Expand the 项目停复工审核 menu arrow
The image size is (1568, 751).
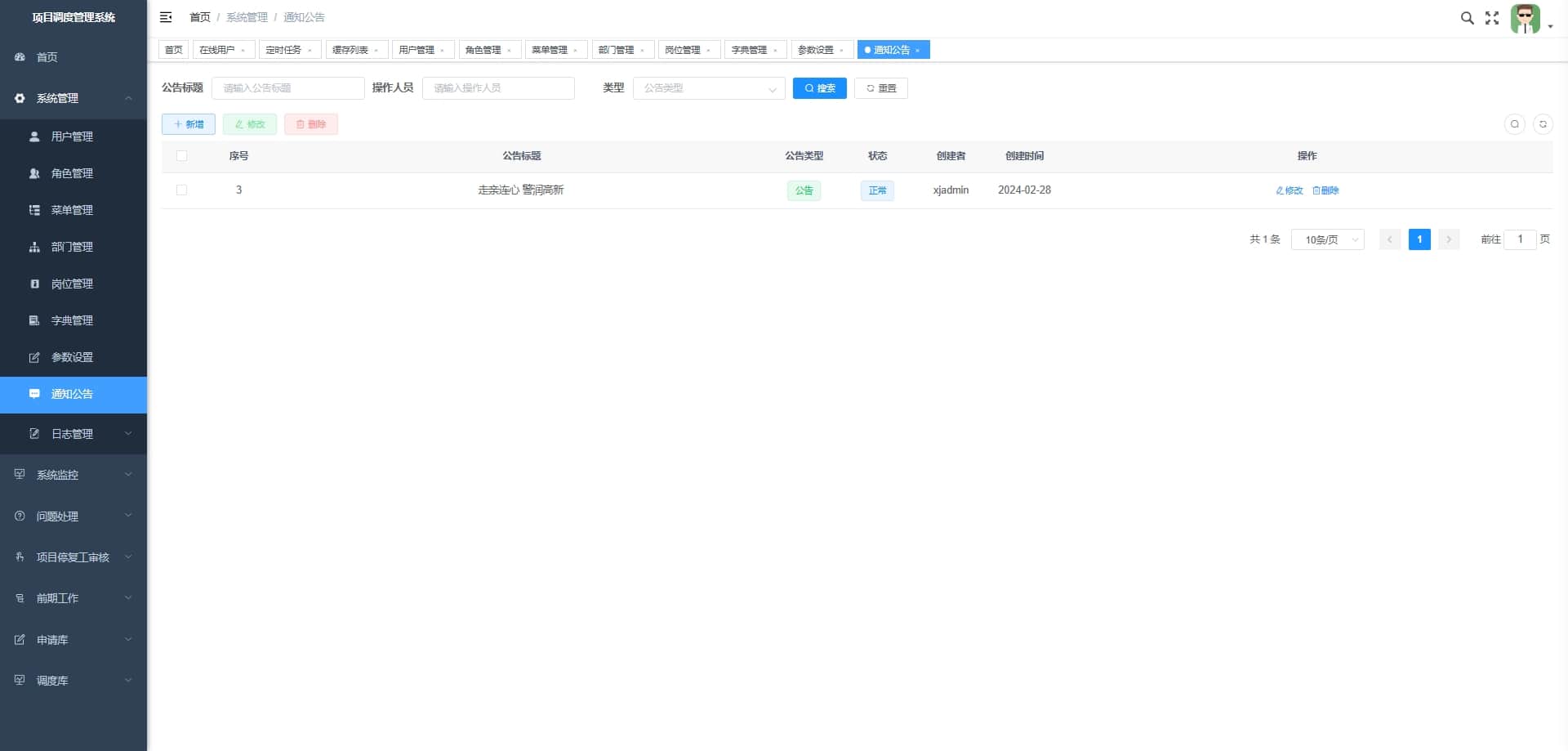coord(128,557)
